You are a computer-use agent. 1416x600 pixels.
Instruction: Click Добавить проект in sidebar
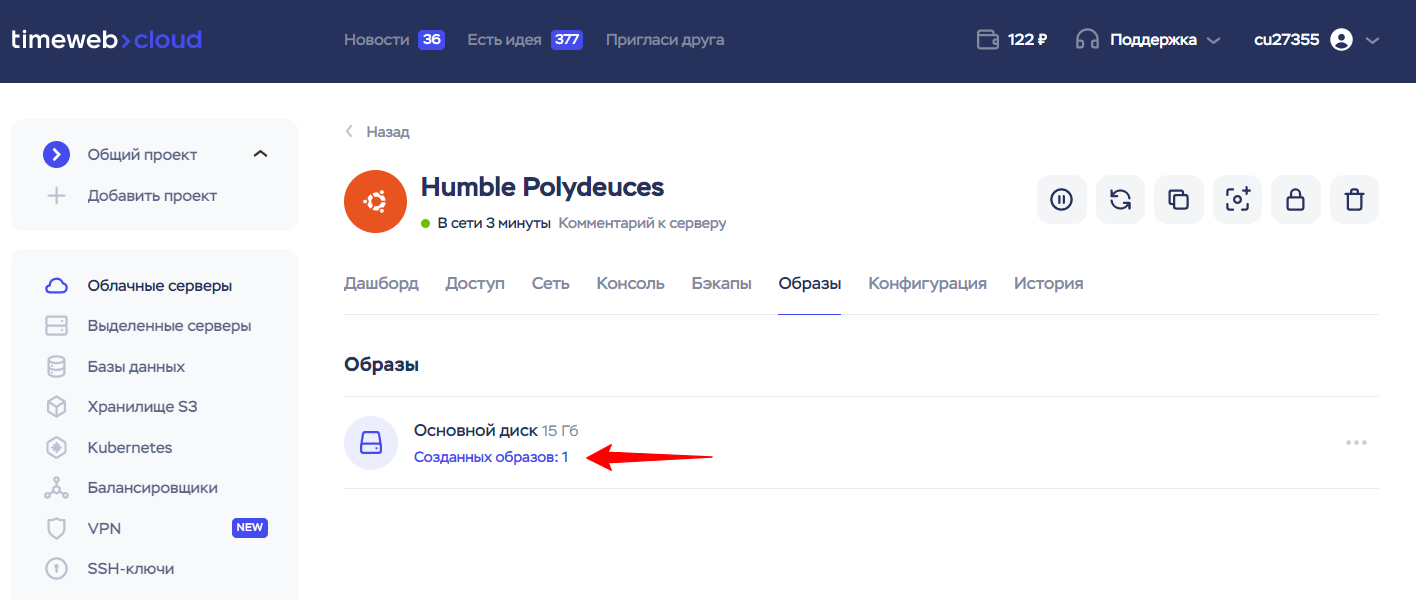coord(152,196)
